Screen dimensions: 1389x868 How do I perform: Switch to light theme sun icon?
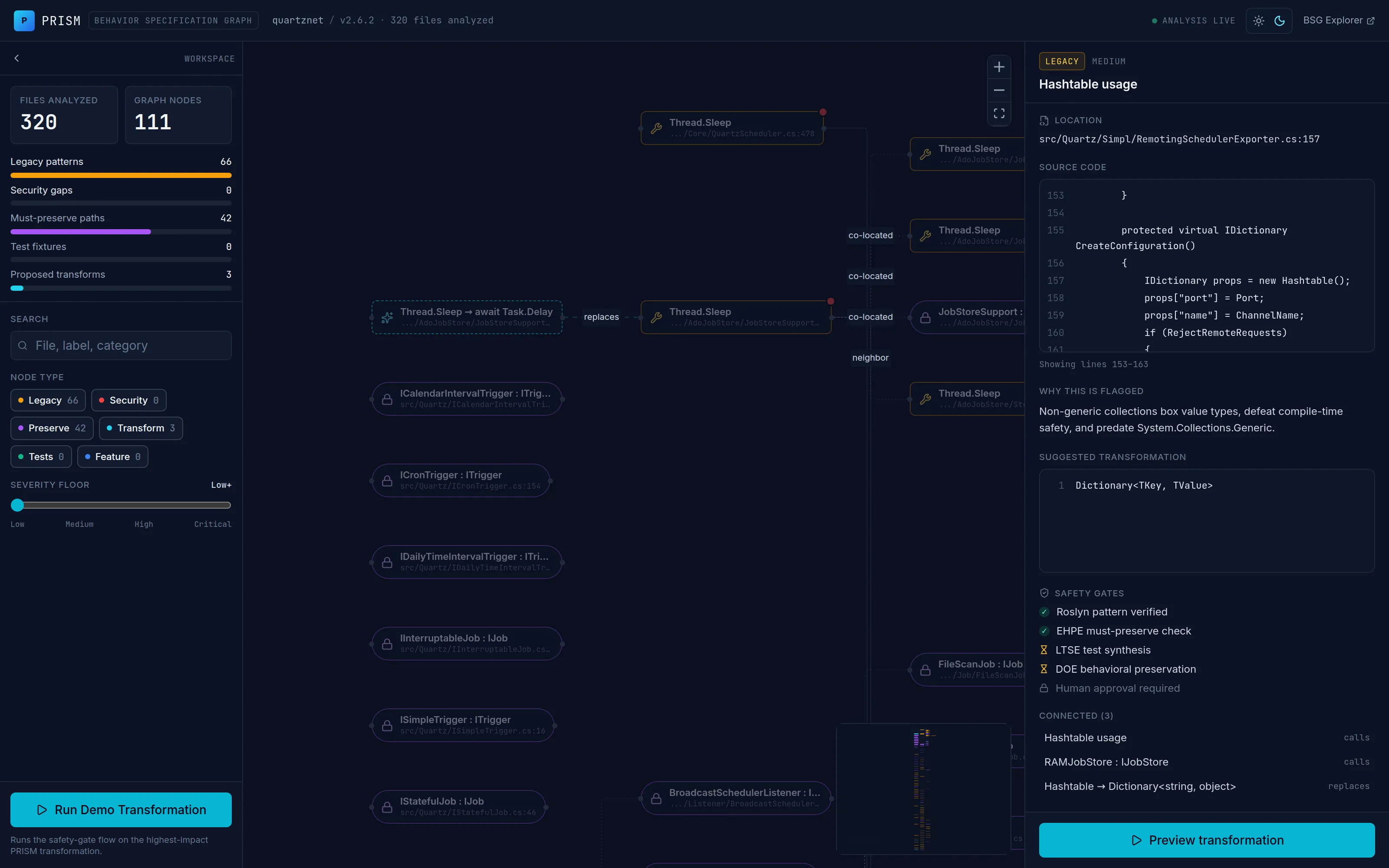1259,21
